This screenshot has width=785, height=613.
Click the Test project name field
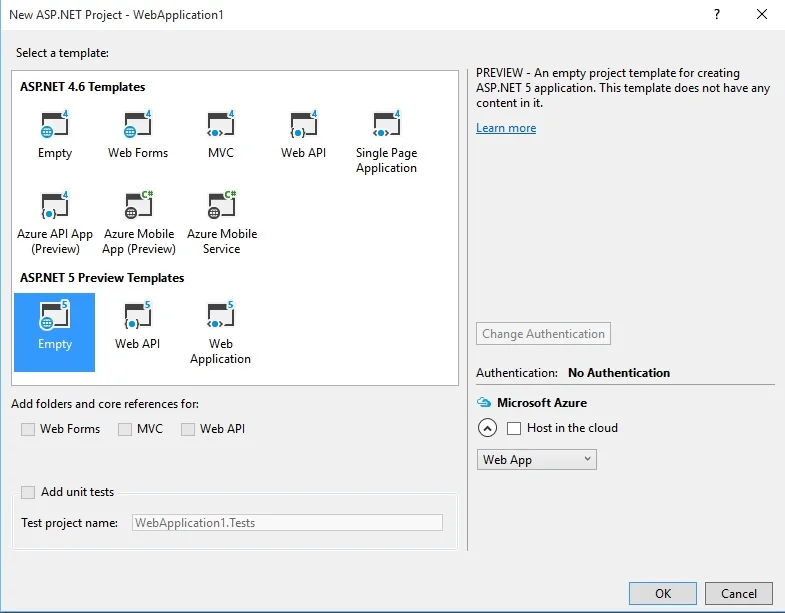pos(287,523)
